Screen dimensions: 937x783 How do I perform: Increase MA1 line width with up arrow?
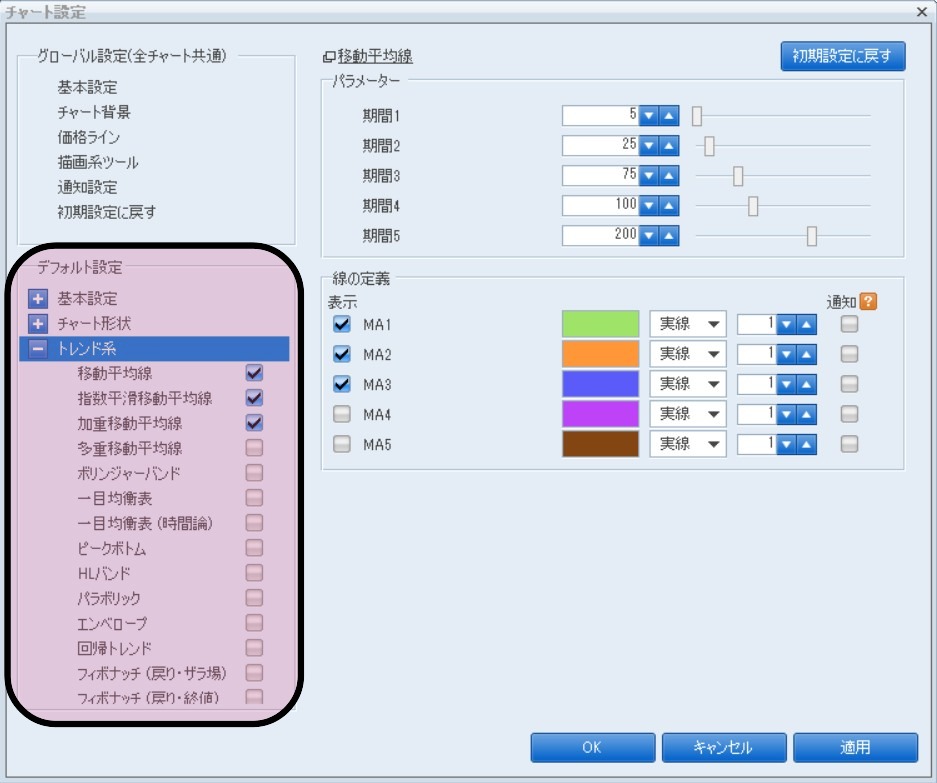pyautogui.click(x=807, y=324)
